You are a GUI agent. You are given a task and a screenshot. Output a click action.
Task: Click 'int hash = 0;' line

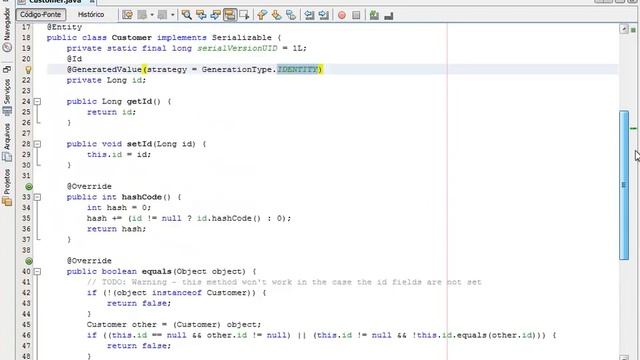coord(119,208)
